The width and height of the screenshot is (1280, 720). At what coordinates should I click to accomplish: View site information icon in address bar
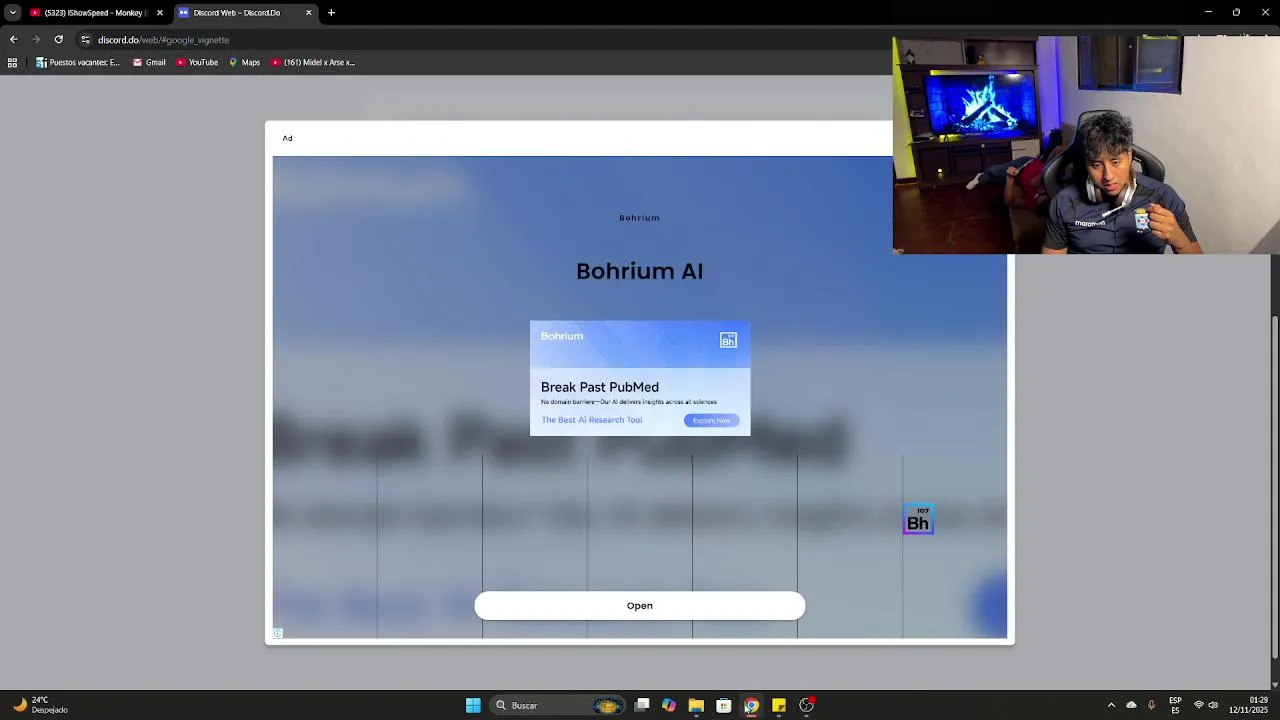pos(85,39)
